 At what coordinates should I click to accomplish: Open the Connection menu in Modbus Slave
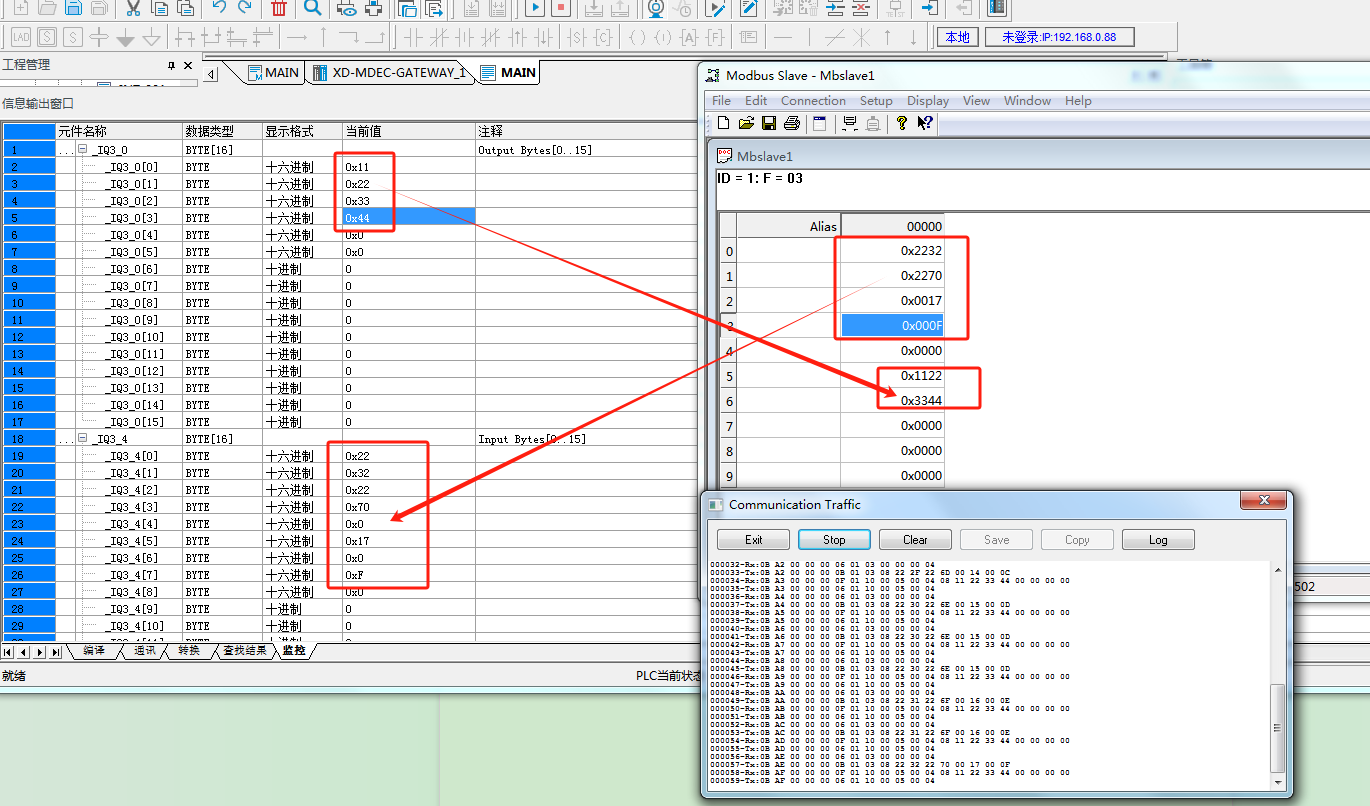[813, 101]
